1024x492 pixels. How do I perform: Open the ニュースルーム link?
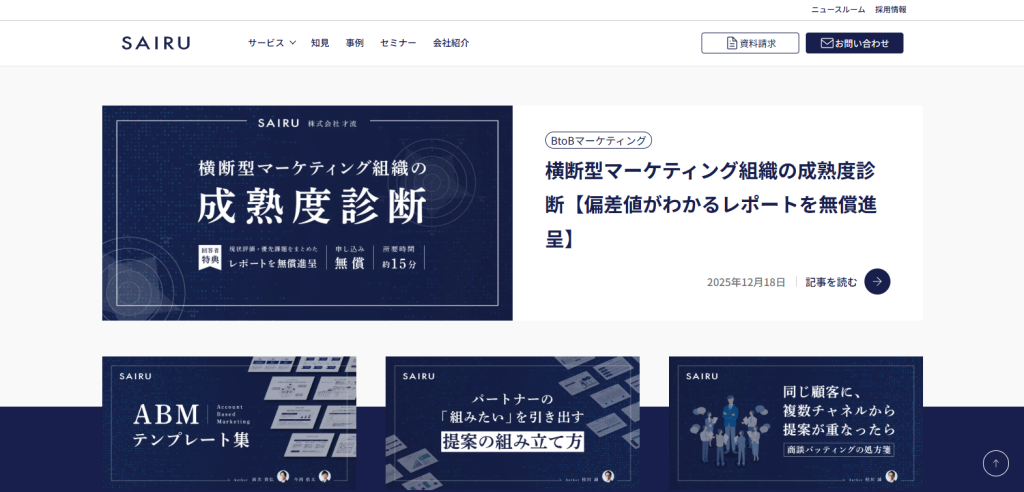pyautogui.click(x=838, y=10)
